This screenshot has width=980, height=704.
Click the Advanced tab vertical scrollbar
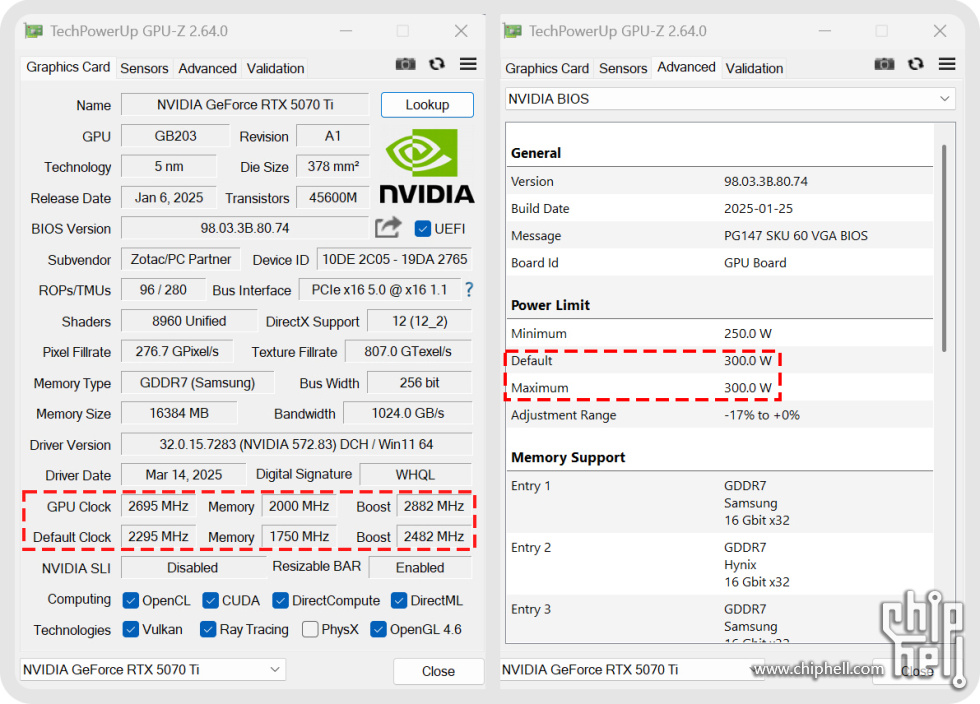(944, 248)
